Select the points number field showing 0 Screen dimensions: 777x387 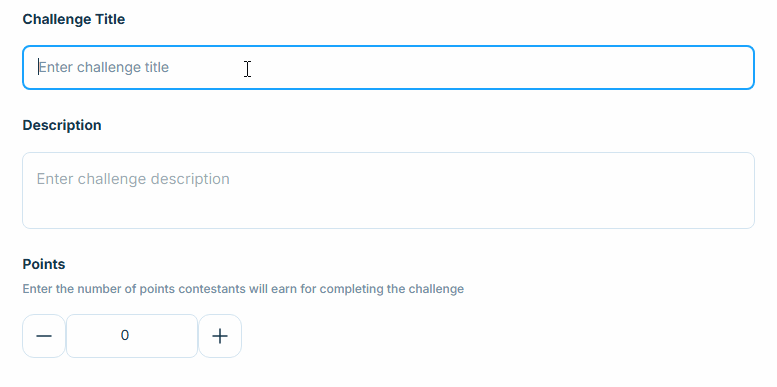[x=132, y=336]
